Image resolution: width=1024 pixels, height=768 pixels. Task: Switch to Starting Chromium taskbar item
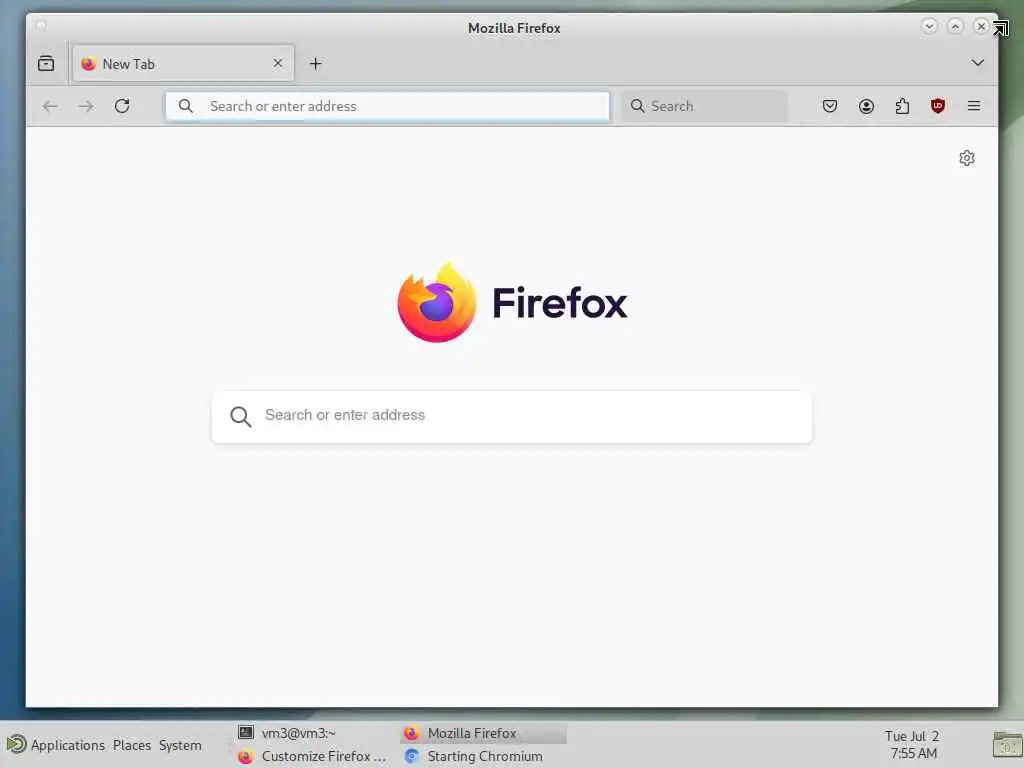(483, 756)
